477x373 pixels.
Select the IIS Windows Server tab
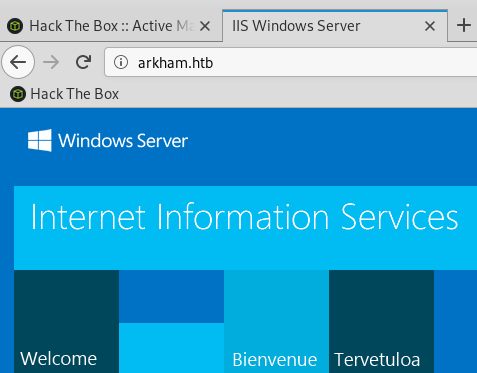[335, 26]
